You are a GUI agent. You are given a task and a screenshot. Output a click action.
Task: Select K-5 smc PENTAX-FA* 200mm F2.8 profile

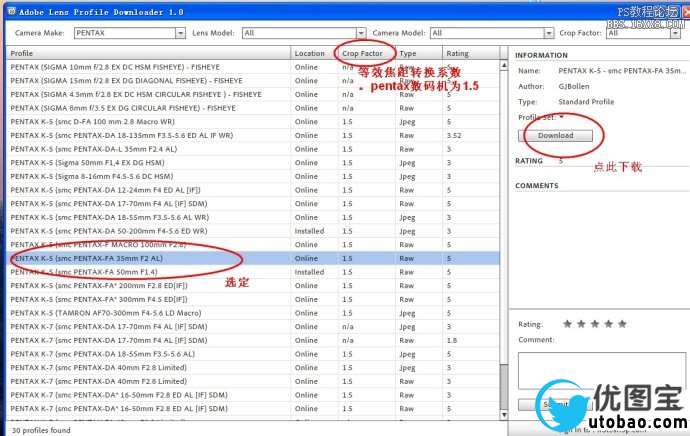pos(253,286)
